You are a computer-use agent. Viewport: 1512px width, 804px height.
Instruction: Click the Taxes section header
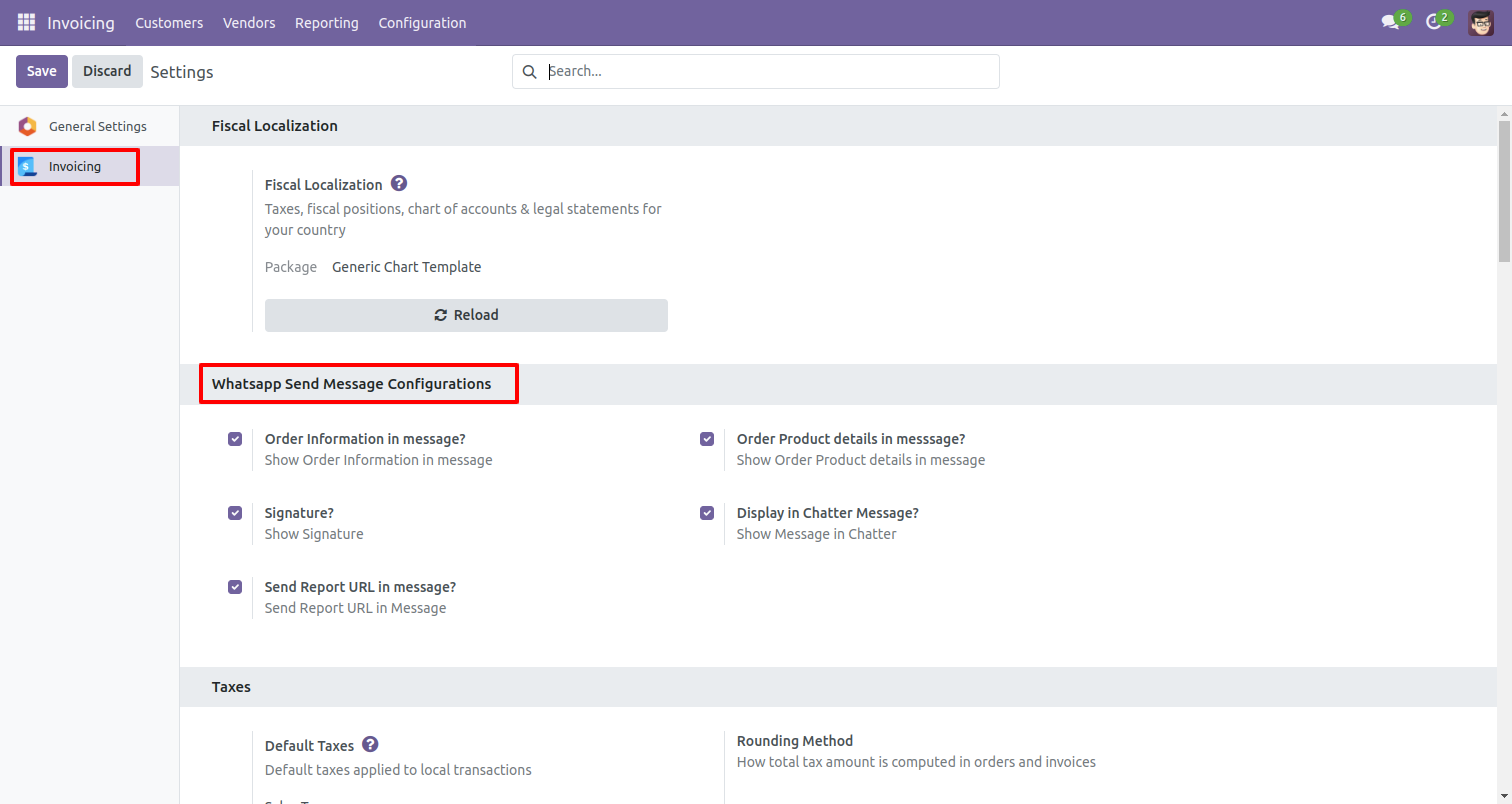click(x=231, y=687)
